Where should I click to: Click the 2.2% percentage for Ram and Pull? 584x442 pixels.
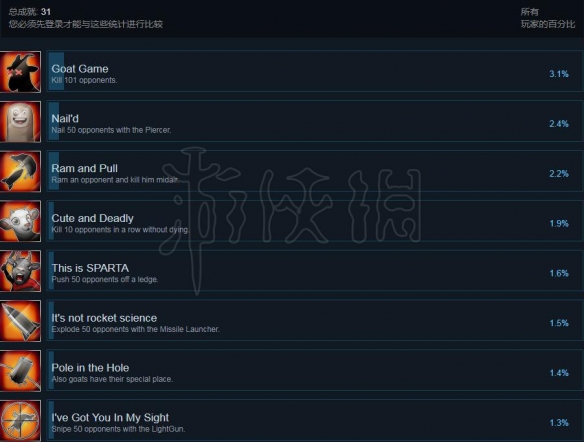[559, 174]
